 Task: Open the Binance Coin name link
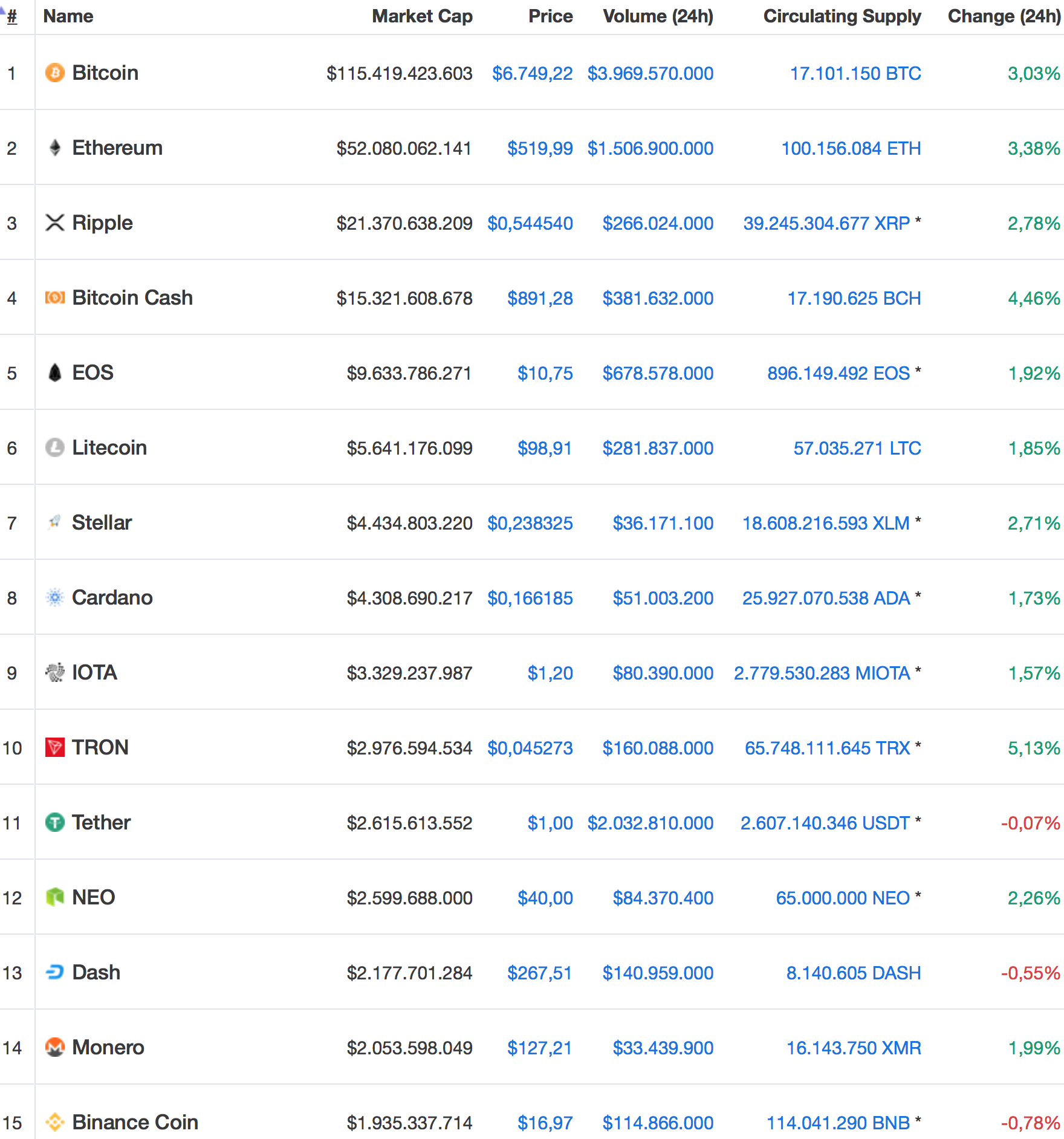click(x=135, y=1123)
